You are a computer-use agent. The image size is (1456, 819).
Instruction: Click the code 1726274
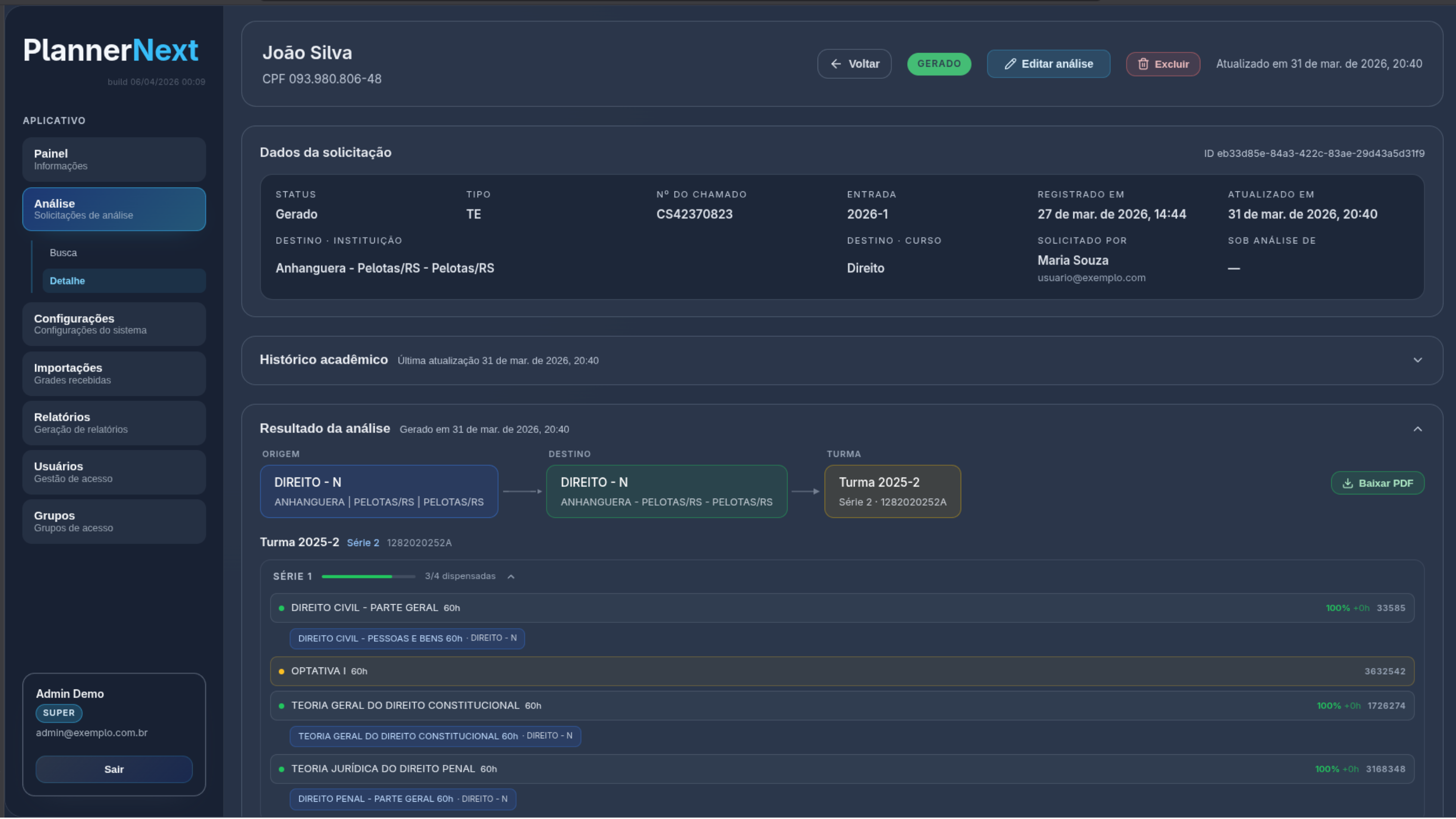(1387, 706)
